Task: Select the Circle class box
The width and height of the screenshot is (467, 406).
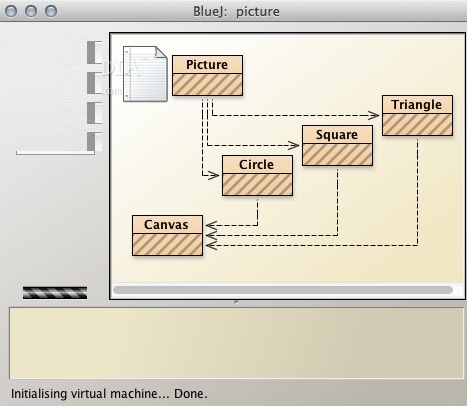Action: click(x=257, y=176)
